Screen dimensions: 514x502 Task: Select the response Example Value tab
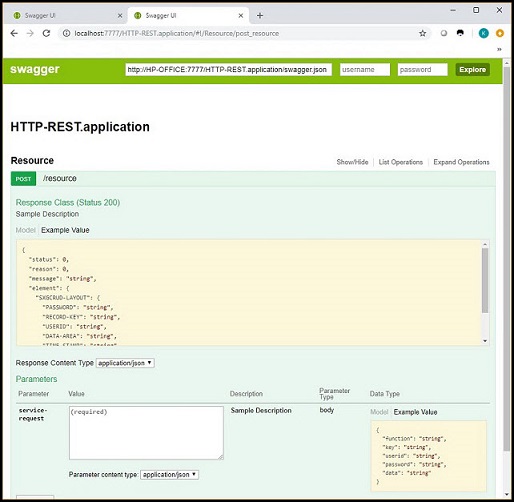[65, 230]
